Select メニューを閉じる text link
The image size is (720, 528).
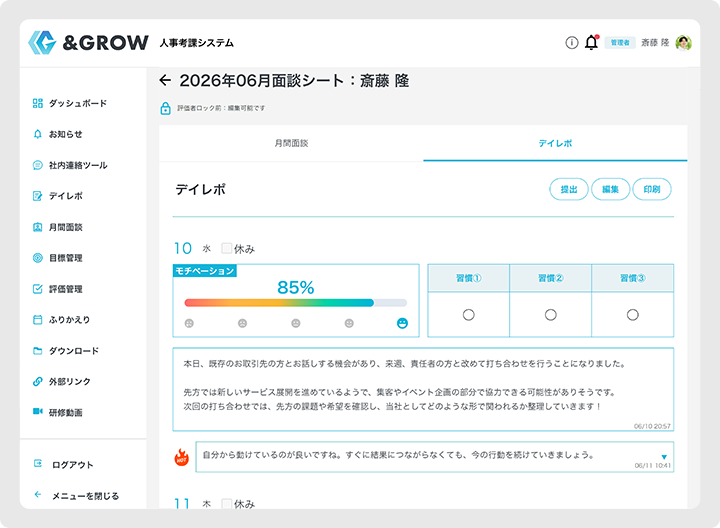85,496
